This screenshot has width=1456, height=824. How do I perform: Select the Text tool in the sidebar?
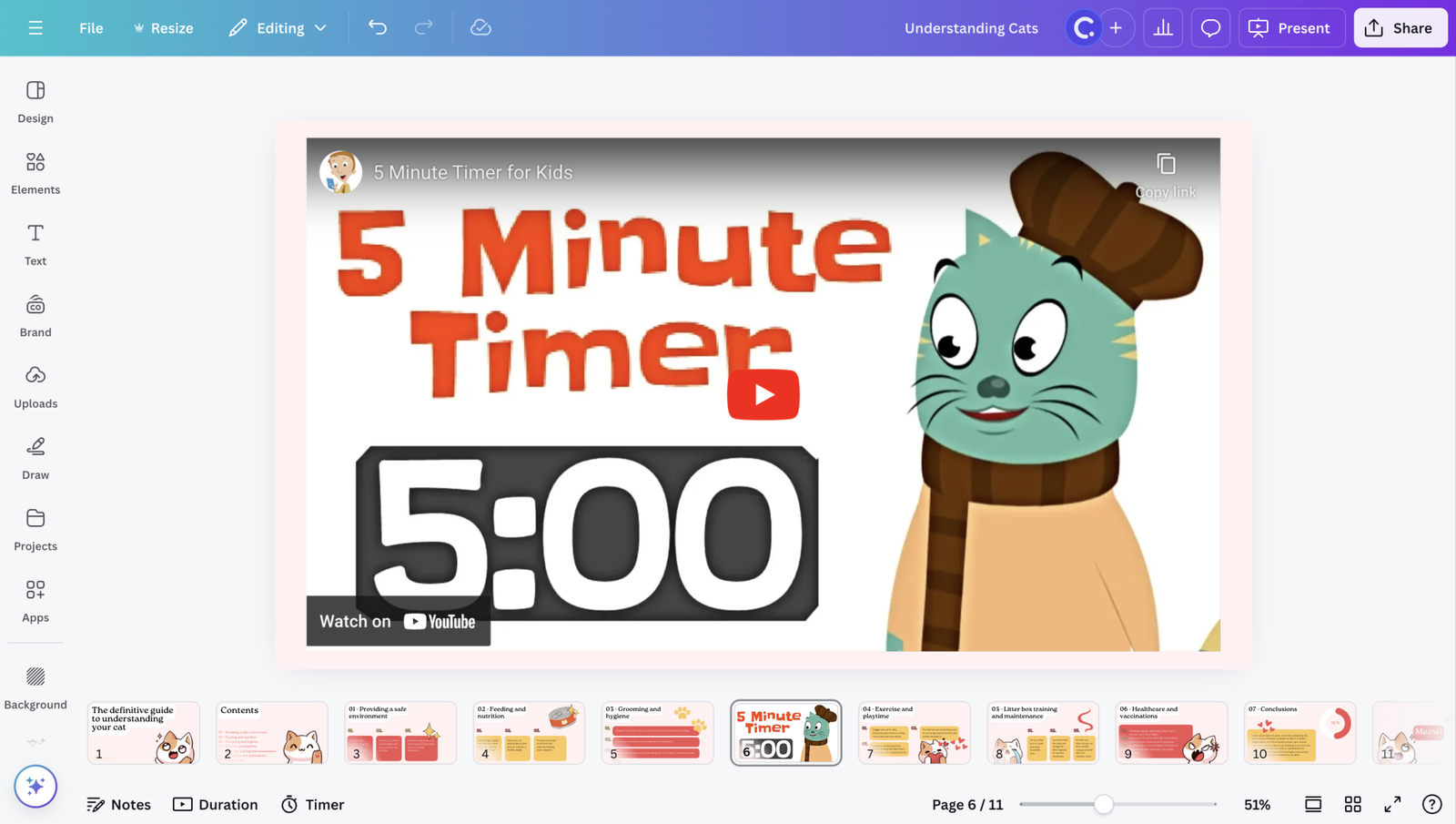pyautogui.click(x=35, y=242)
